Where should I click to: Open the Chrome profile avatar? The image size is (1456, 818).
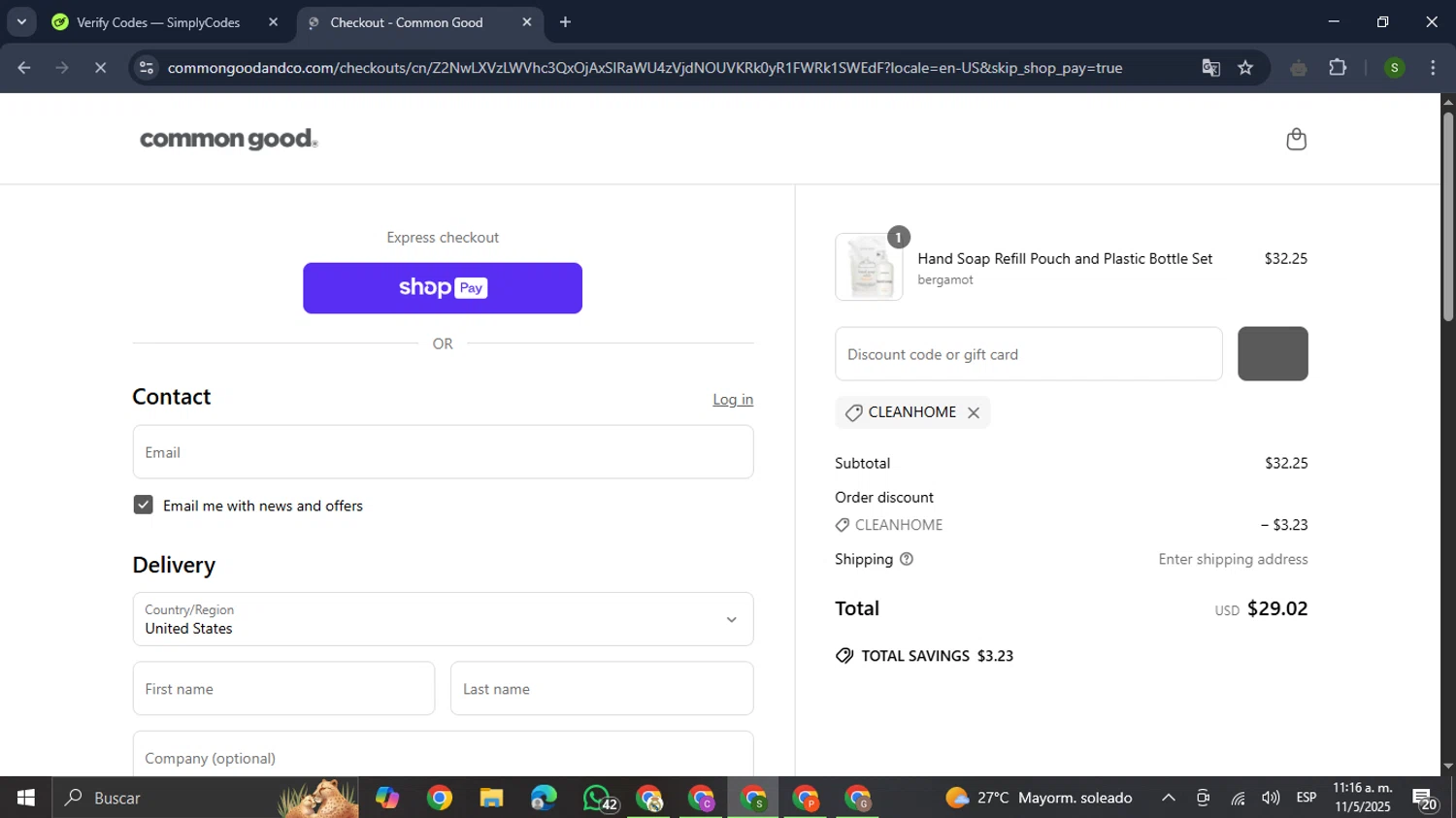pyautogui.click(x=1394, y=68)
